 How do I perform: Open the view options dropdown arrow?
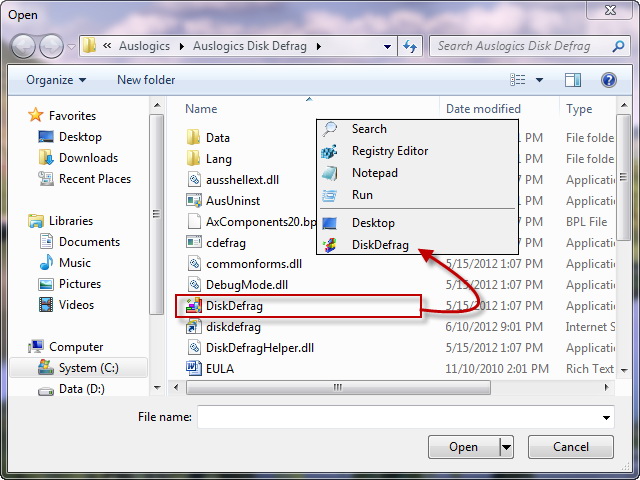click(x=539, y=80)
